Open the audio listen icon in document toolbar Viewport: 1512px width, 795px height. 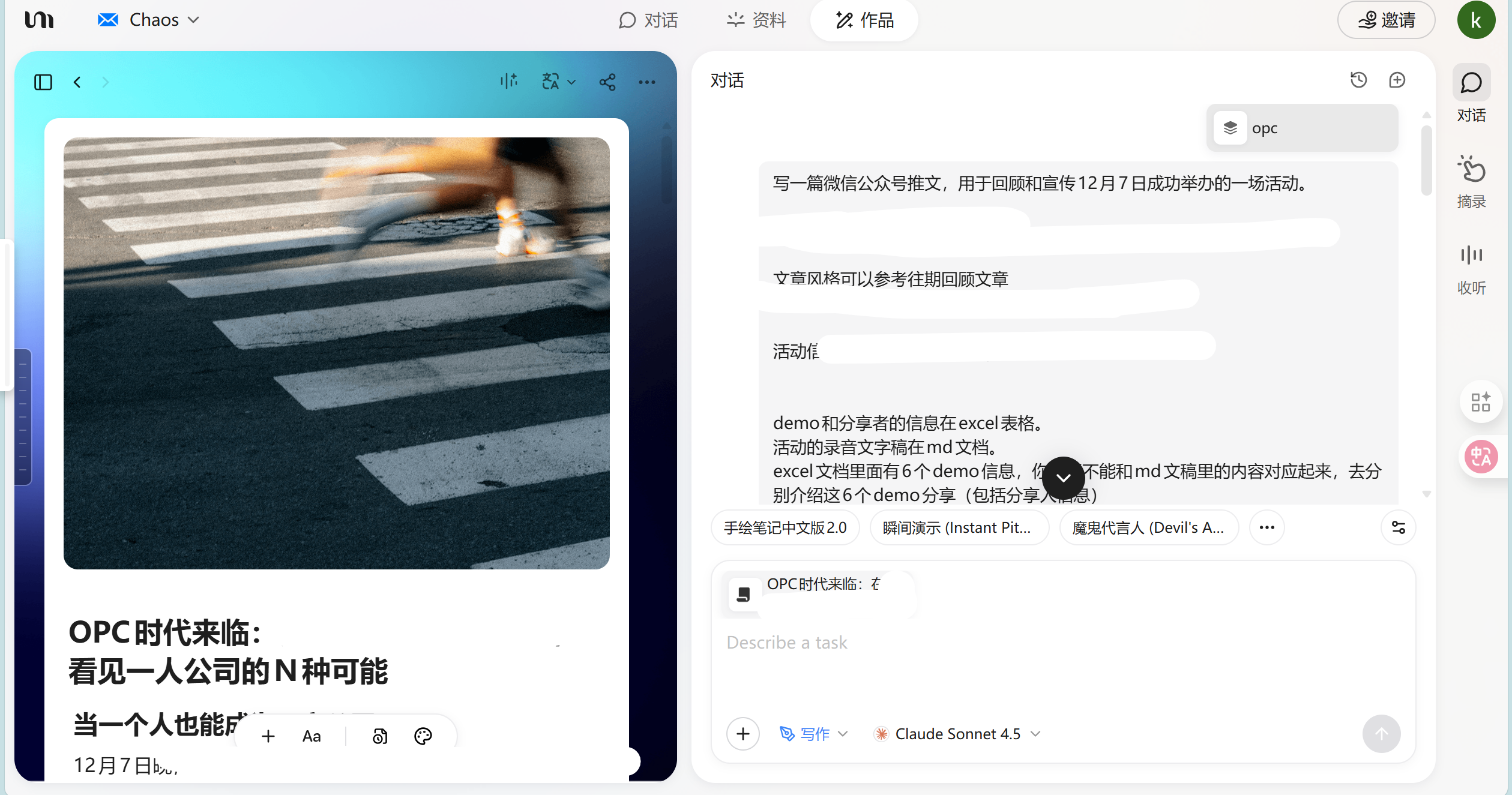coord(509,81)
